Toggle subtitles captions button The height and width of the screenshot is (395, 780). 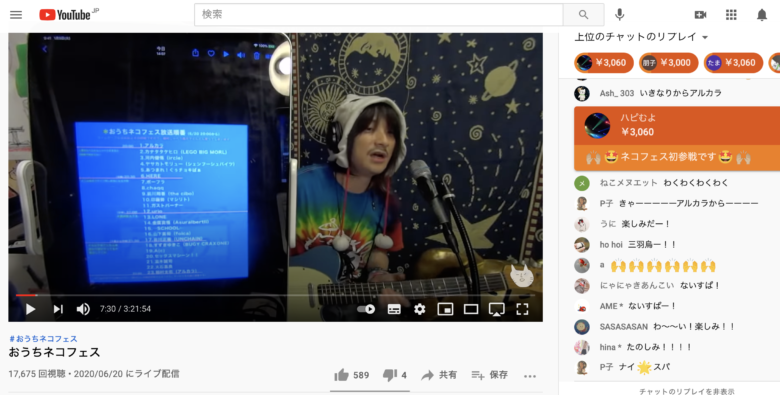point(394,309)
